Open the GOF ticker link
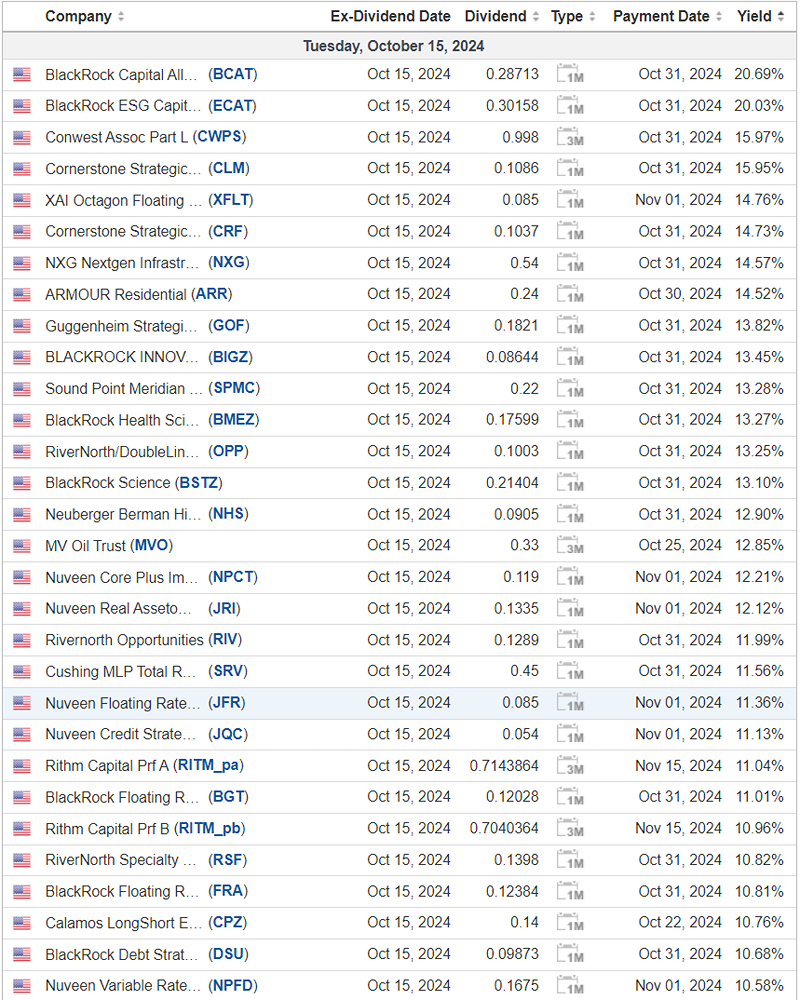 [229, 326]
